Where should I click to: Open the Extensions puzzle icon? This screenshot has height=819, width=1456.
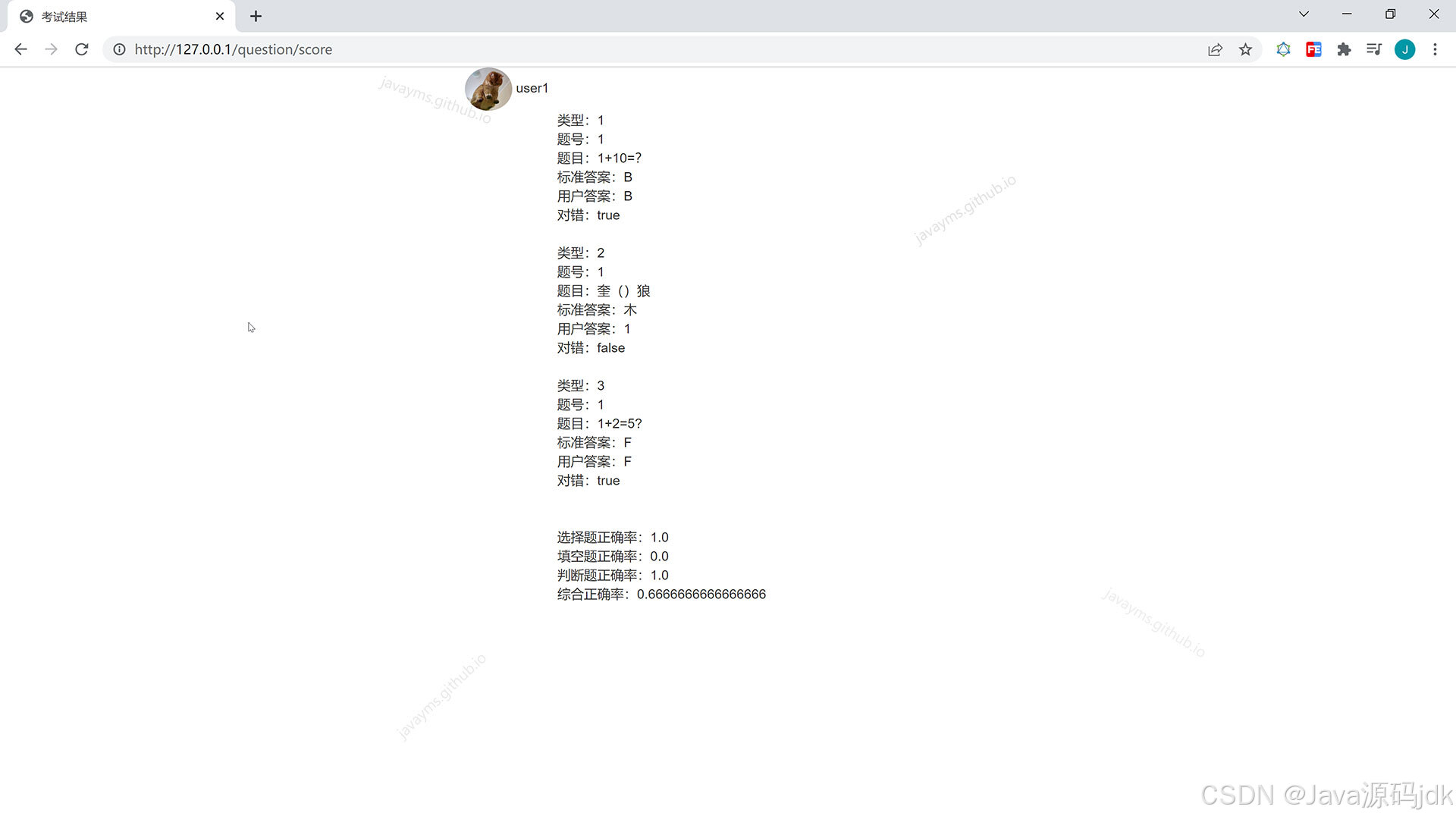point(1344,49)
